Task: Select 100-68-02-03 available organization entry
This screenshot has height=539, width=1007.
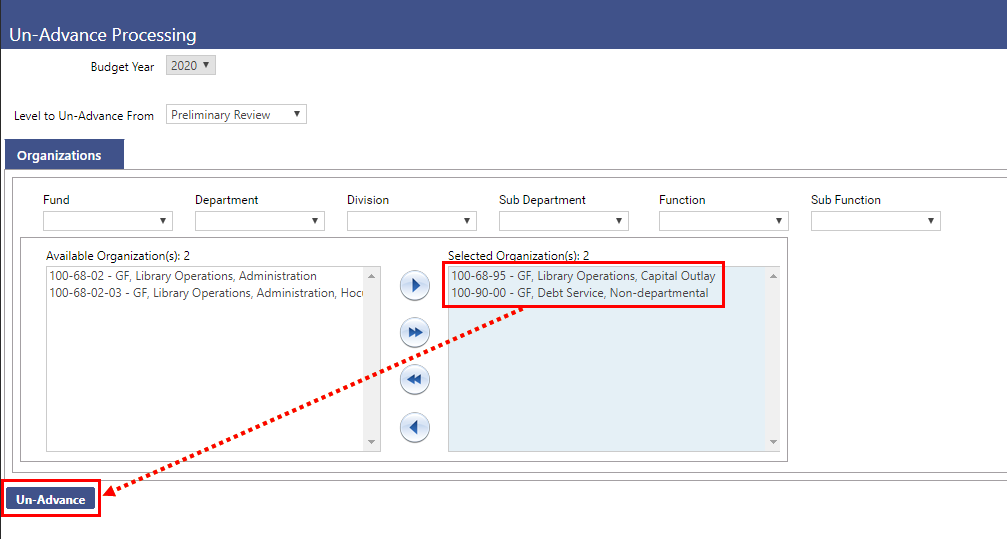Action: 205,293
